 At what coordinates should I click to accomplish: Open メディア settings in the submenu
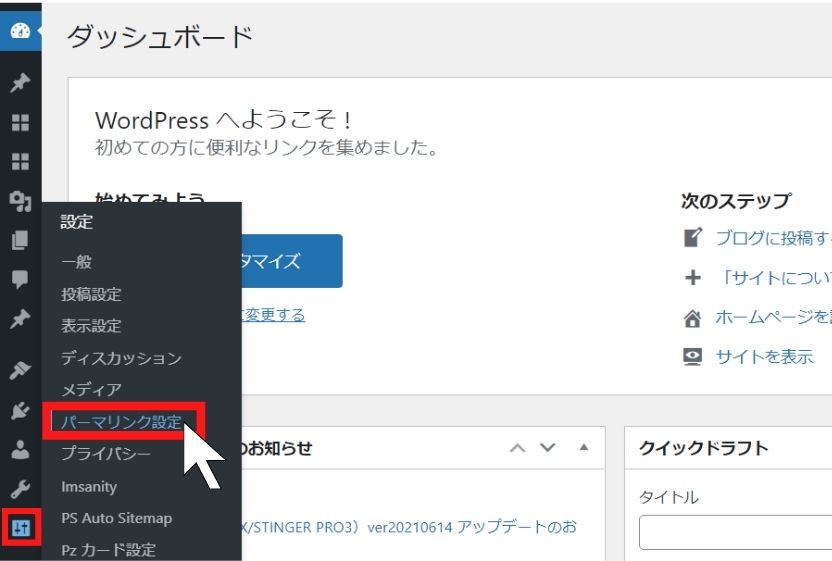91,390
